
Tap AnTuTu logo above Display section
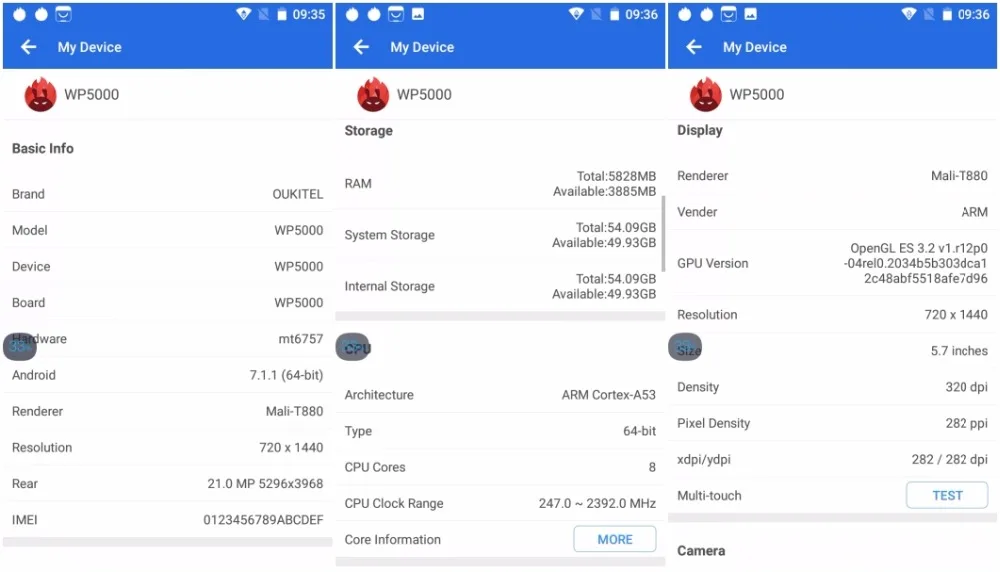pos(705,94)
